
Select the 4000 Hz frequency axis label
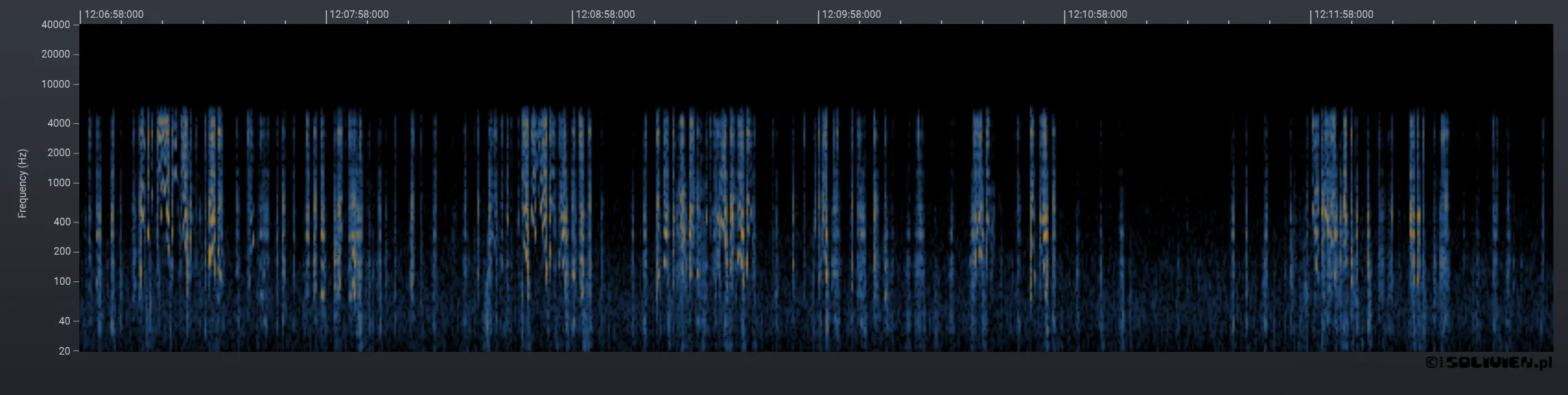click(59, 123)
